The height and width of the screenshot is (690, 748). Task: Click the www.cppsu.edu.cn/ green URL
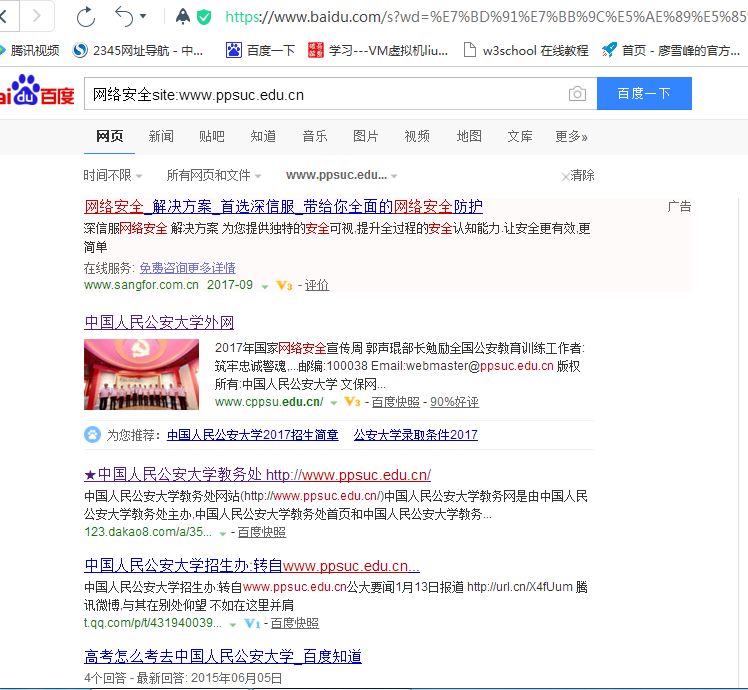[x=269, y=402]
